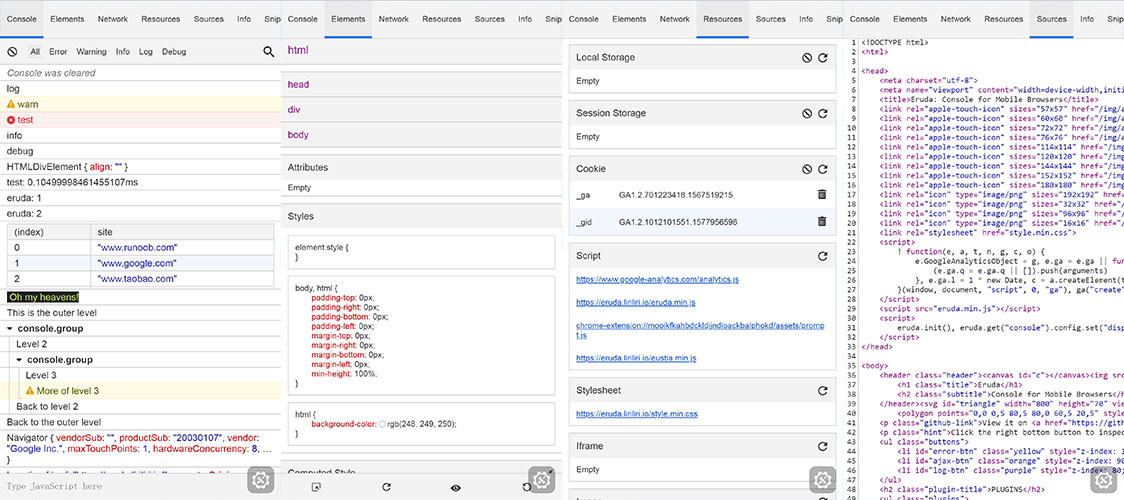Collapse the nested console.group above Level 3
1124x500 pixels.
19,360
